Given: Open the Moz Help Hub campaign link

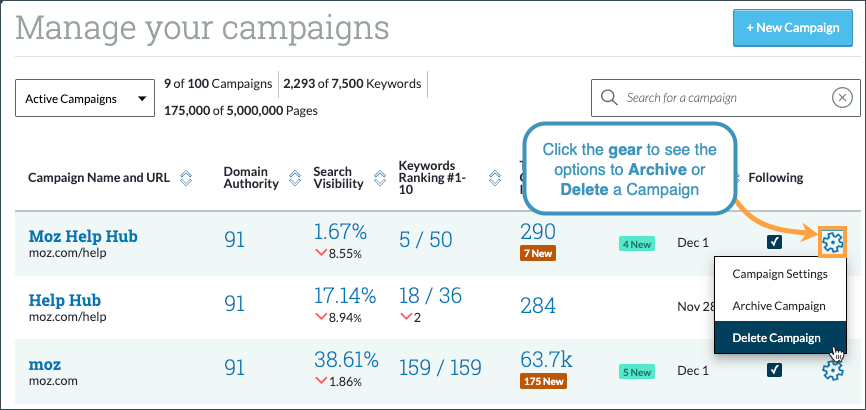Looking at the screenshot, I should [83, 236].
